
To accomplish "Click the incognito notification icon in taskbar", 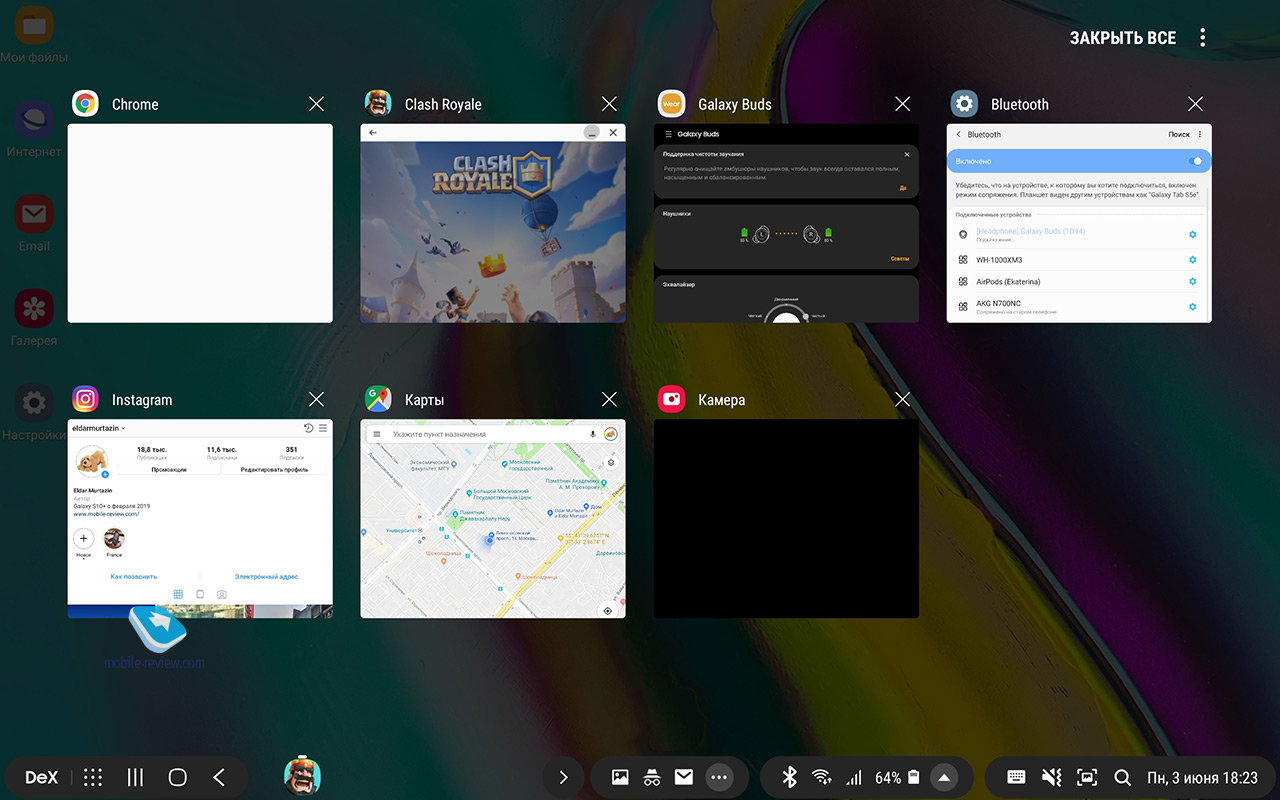I will click(652, 777).
